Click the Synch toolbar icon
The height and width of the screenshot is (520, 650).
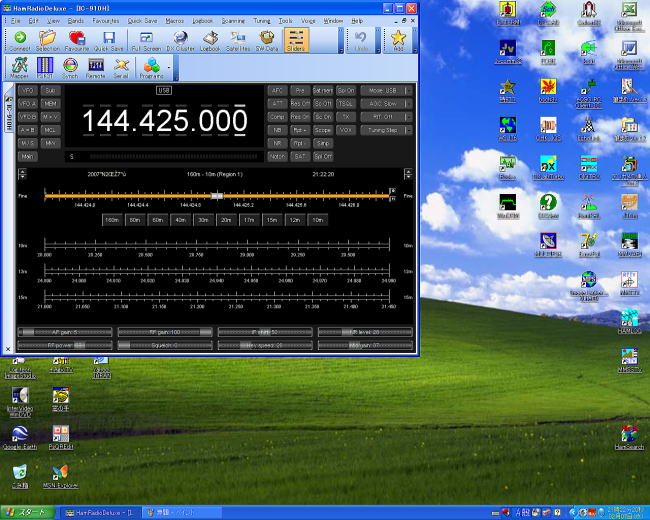70,68
